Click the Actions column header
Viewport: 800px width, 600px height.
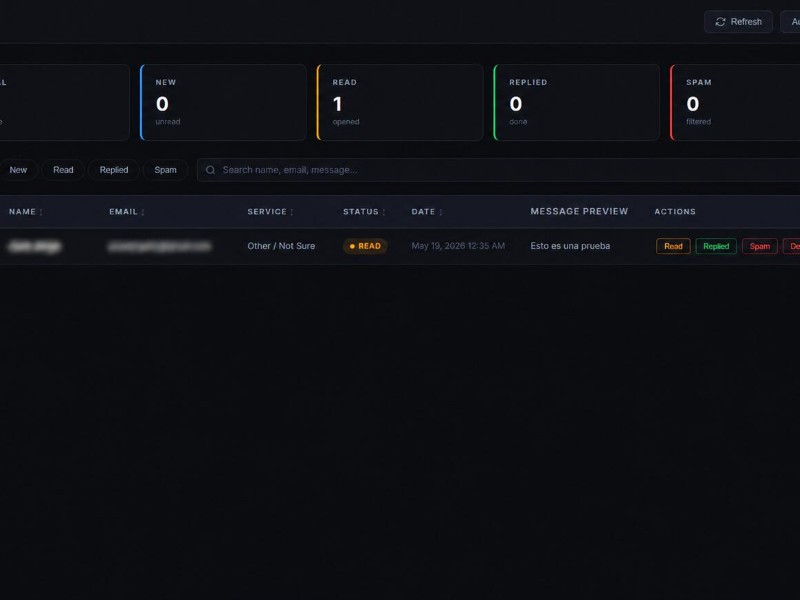pyautogui.click(x=675, y=212)
